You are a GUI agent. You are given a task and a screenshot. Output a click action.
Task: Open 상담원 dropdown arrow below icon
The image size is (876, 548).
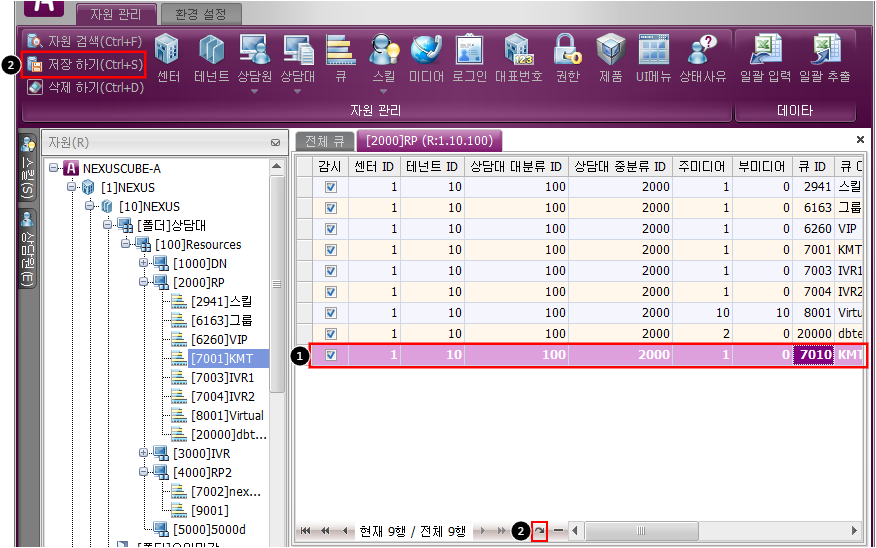coord(254,91)
